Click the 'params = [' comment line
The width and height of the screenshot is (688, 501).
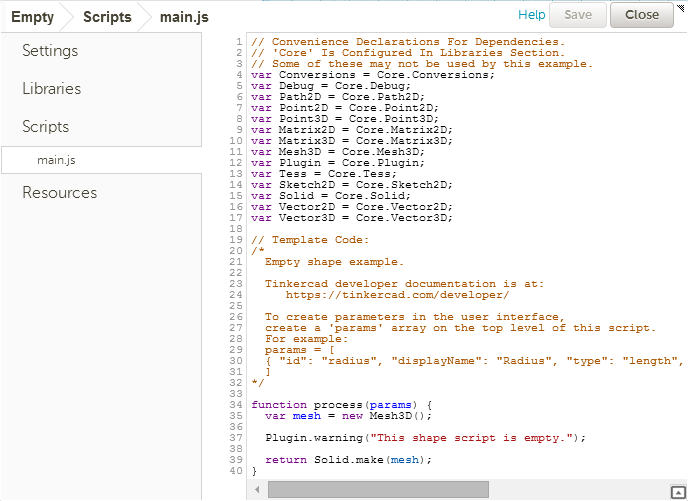coord(300,350)
